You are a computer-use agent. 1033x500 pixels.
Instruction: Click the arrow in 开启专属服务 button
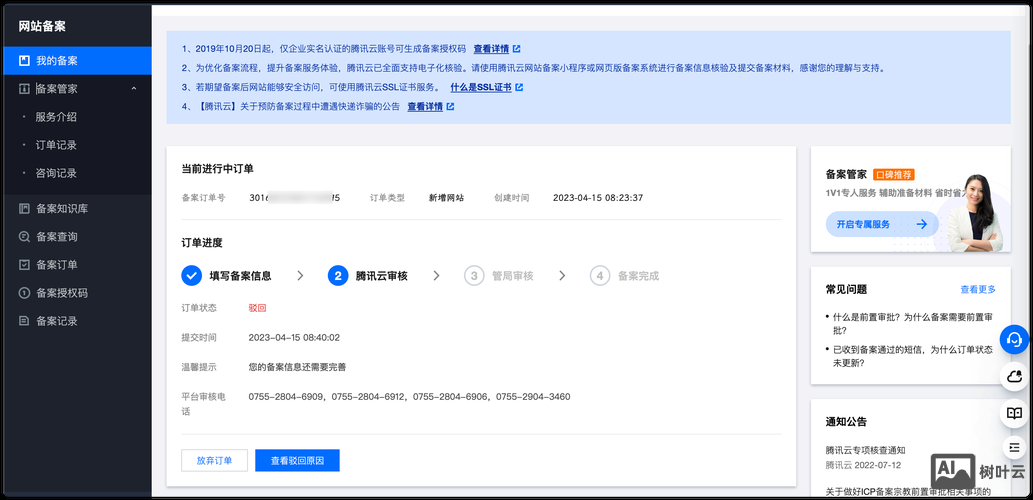click(922, 224)
